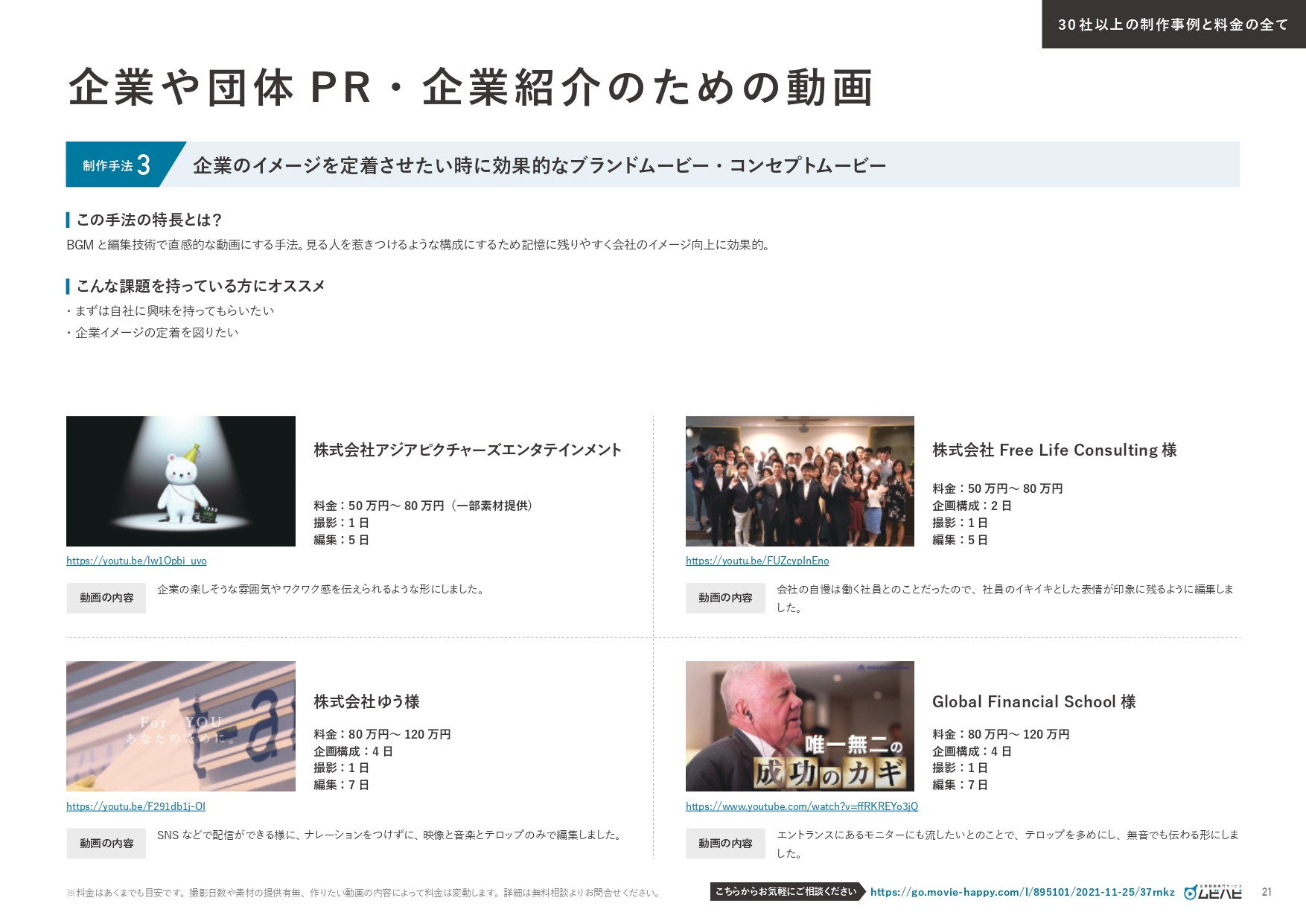
Task: Click the circular play icon in the footer logo
Action: tap(1190, 893)
